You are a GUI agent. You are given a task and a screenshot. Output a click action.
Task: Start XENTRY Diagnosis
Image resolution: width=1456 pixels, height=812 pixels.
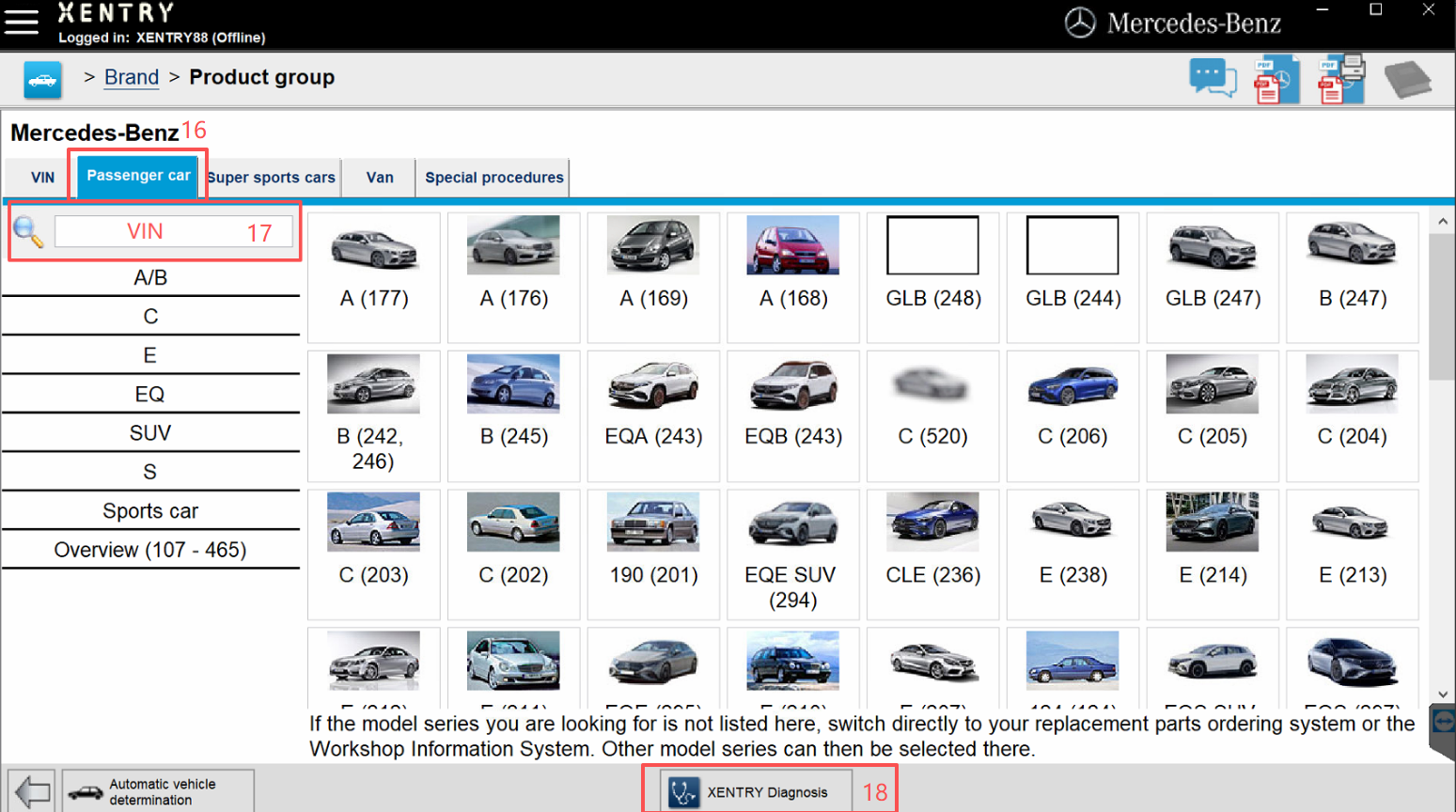click(x=756, y=792)
